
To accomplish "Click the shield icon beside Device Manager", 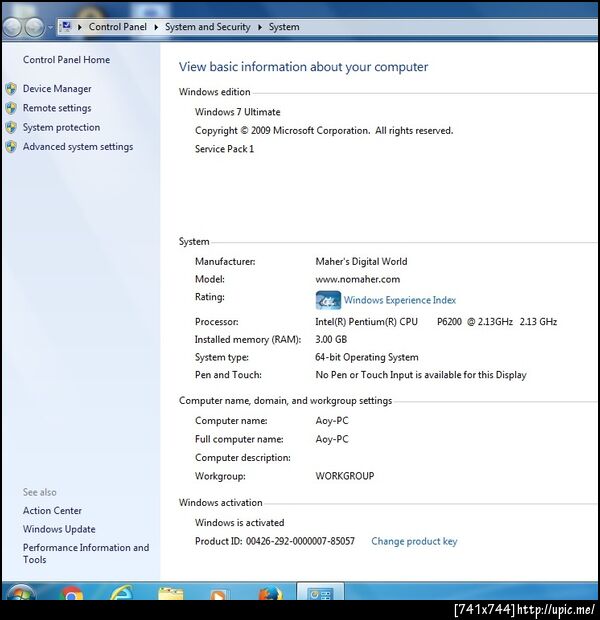I will click(11, 89).
